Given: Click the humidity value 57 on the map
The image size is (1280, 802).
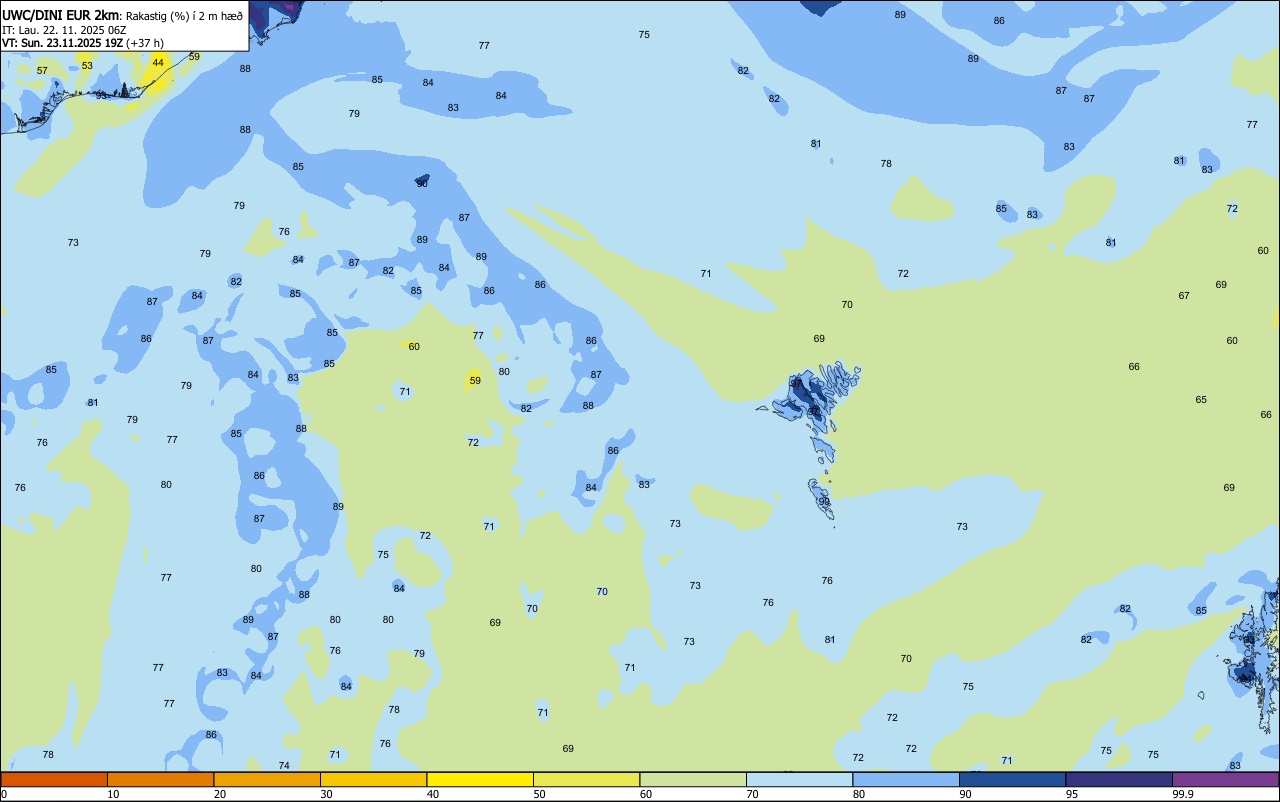Looking at the screenshot, I should pos(42,71).
